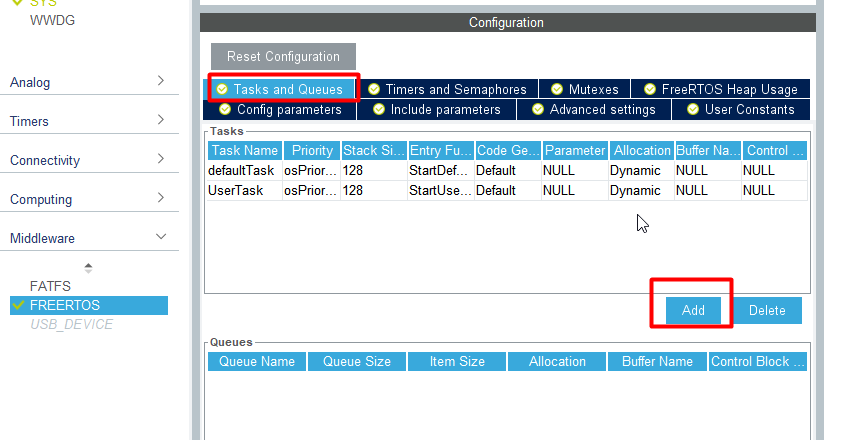Click the Queue Size column header
This screenshot has width=868, height=440.
pos(357,361)
